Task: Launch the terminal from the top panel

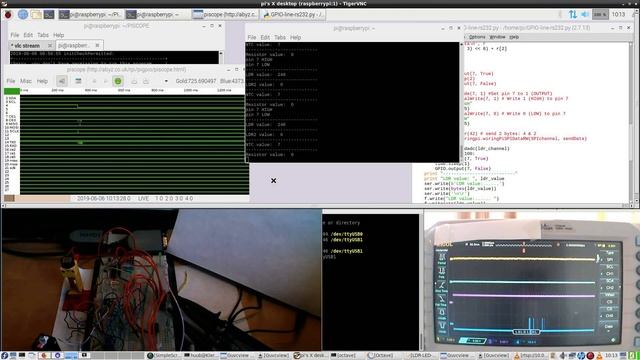Action: pos(49,15)
